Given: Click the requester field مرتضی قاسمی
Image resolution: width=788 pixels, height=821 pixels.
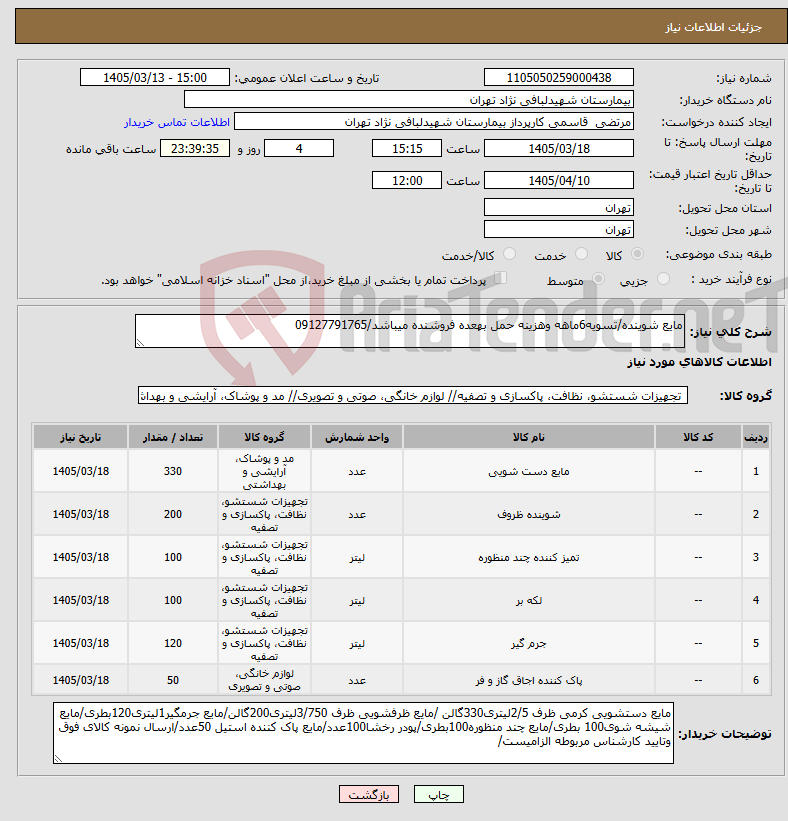Looking at the screenshot, I should tap(434, 122).
